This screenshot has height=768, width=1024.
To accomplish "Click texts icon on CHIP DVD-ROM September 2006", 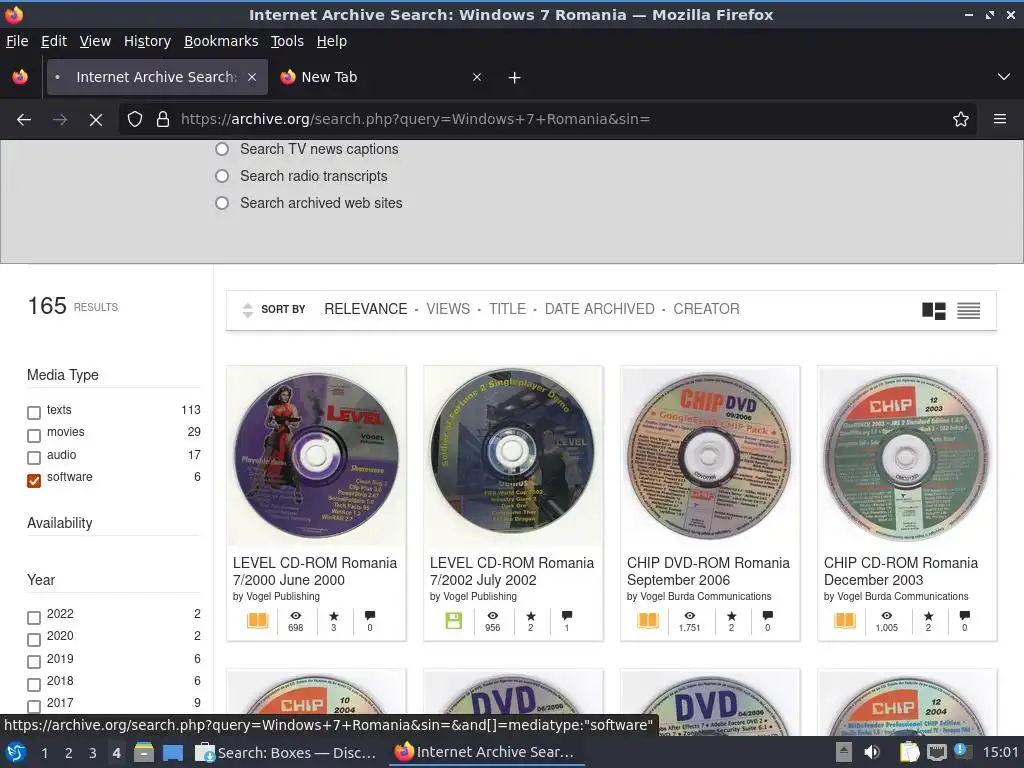I will pyautogui.click(x=648, y=620).
